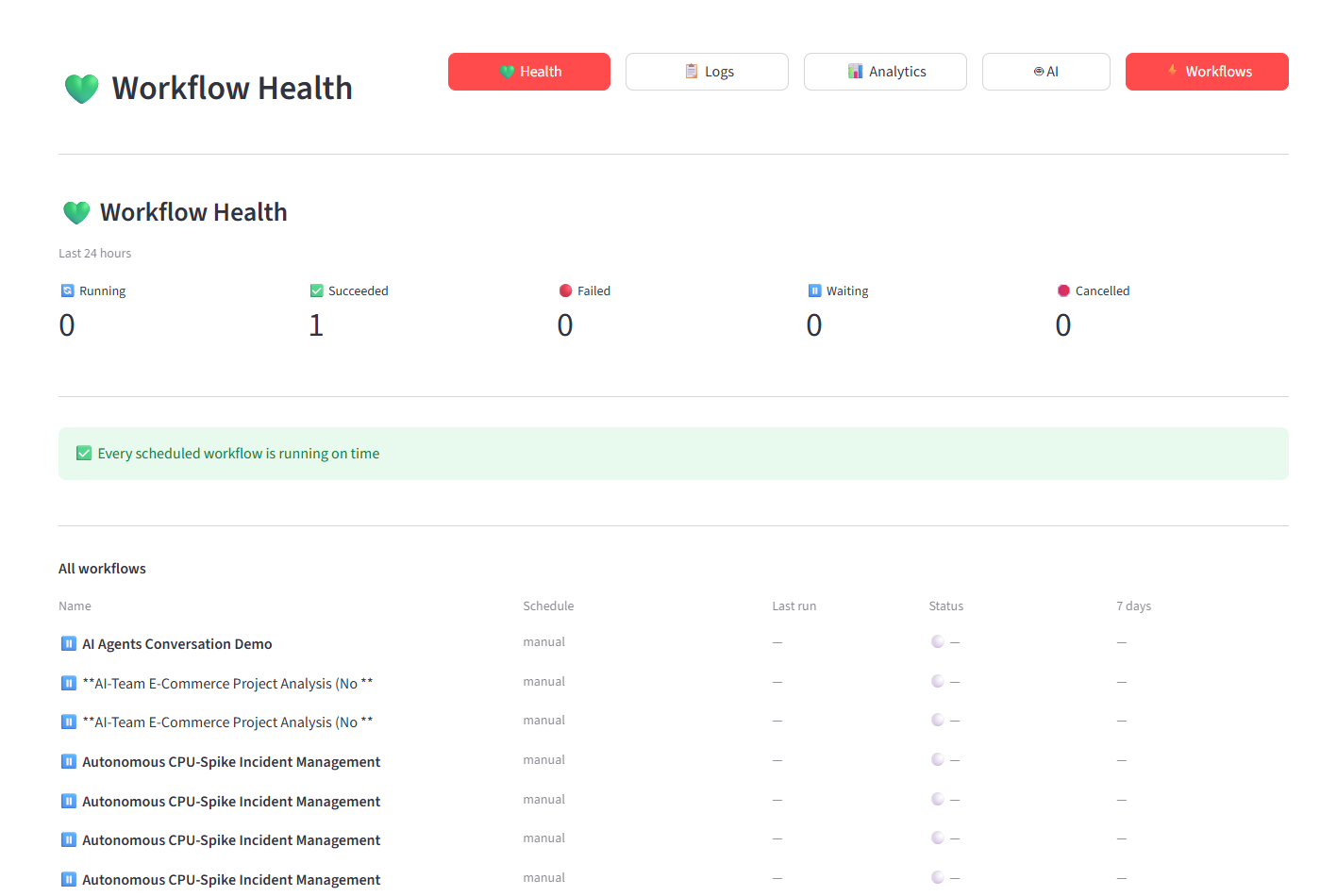Go to the AI tab

[x=1045, y=72]
